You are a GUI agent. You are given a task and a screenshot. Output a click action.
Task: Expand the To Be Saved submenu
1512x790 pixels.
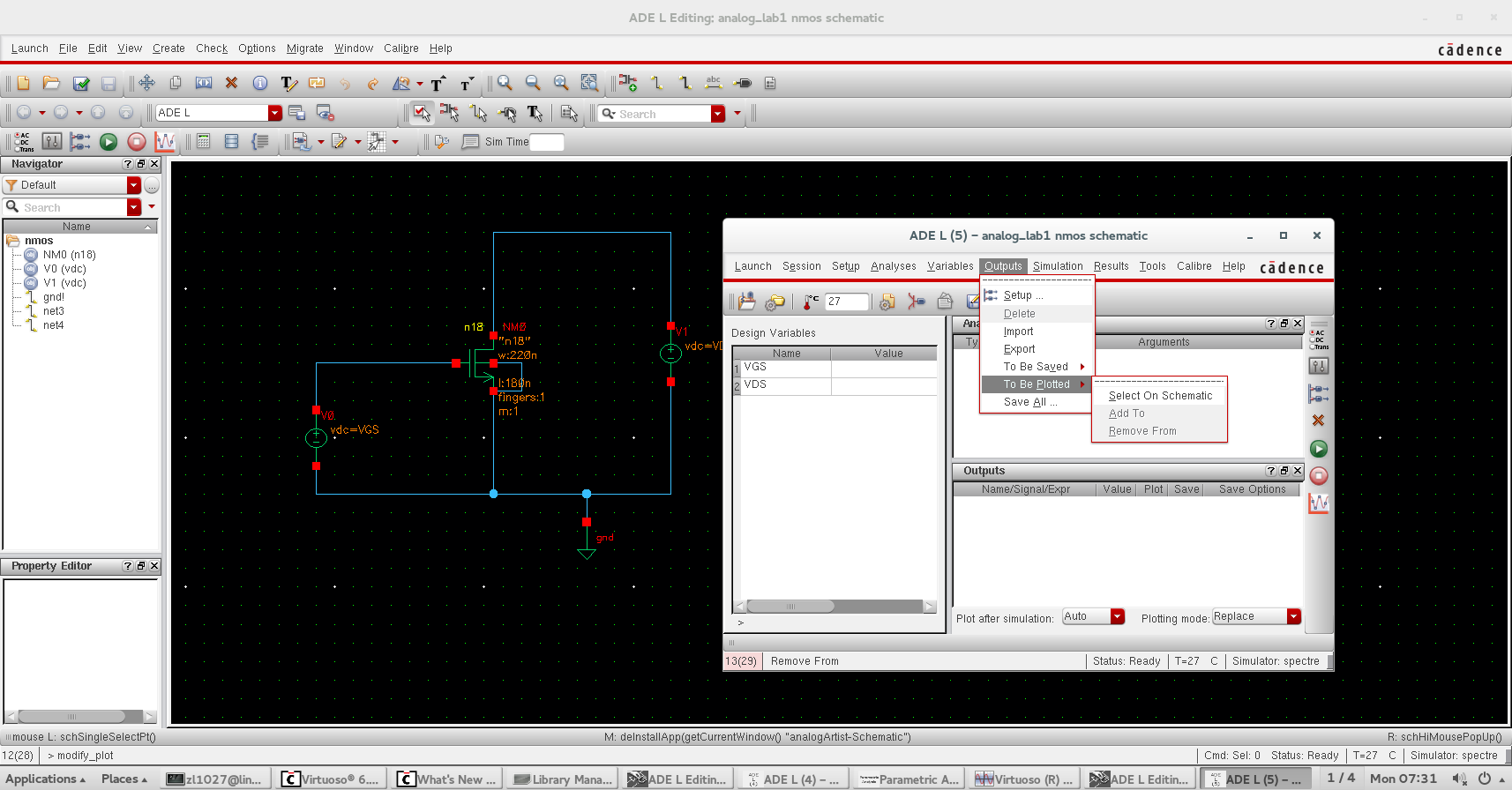point(1037,367)
